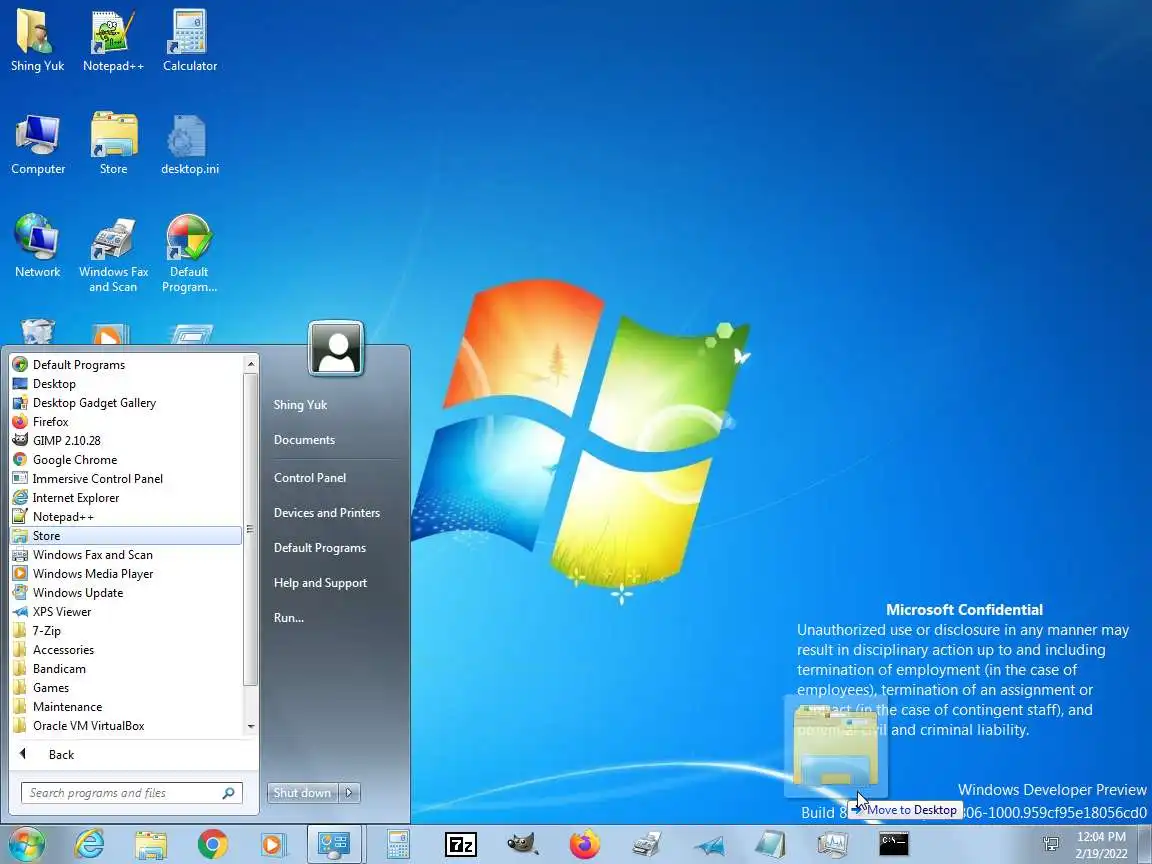Launch Google Chrome from the taskbar
Image resolution: width=1152 pixels, height=864 pixels.
click(212, 844)
